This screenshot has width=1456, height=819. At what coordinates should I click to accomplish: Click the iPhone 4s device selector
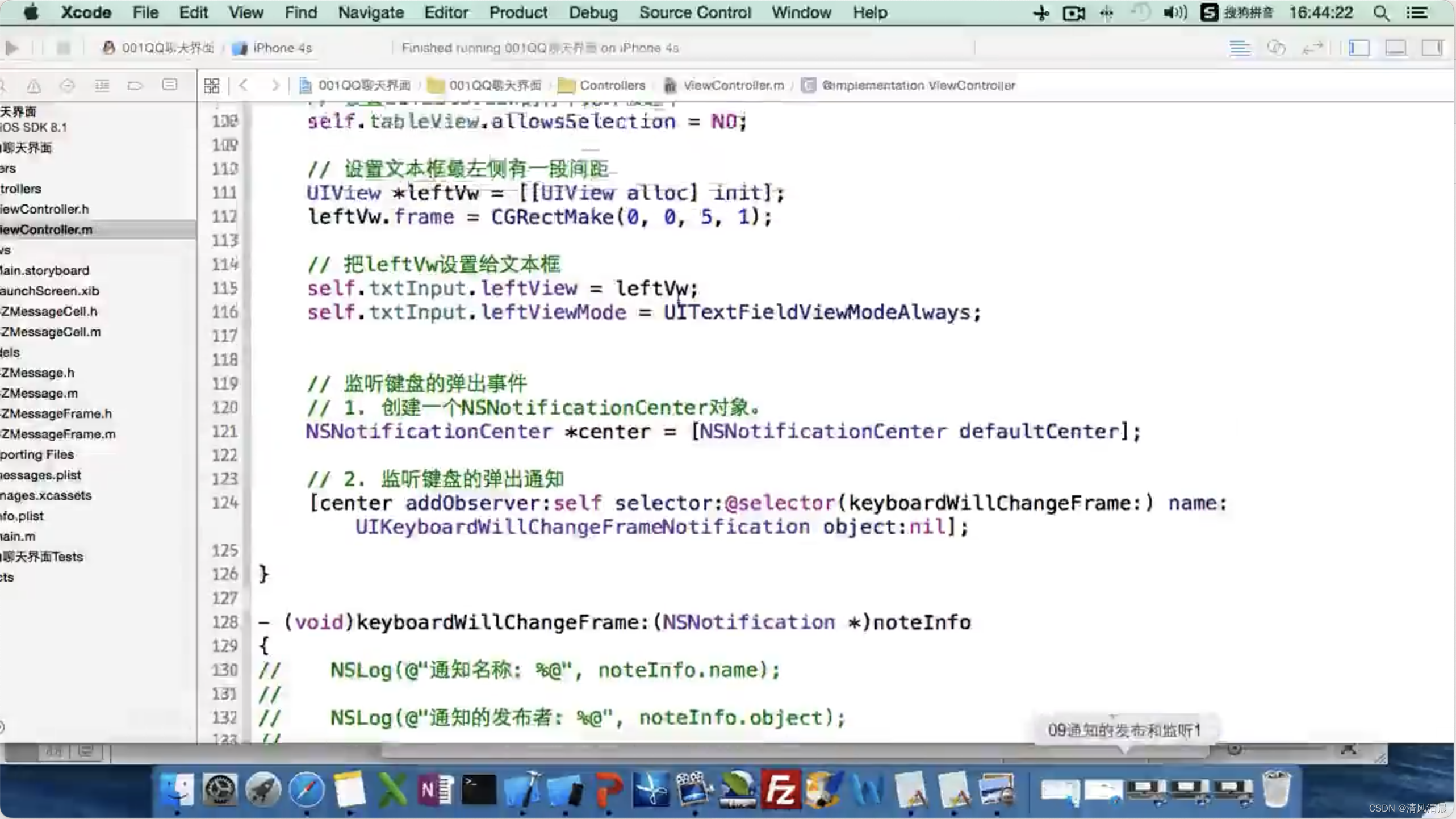click(280, 47)
